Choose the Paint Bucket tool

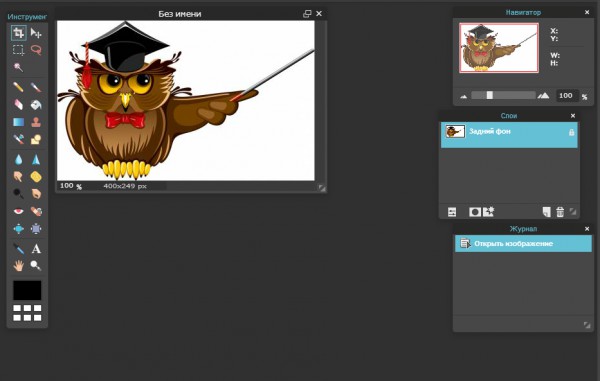[36, 104]
